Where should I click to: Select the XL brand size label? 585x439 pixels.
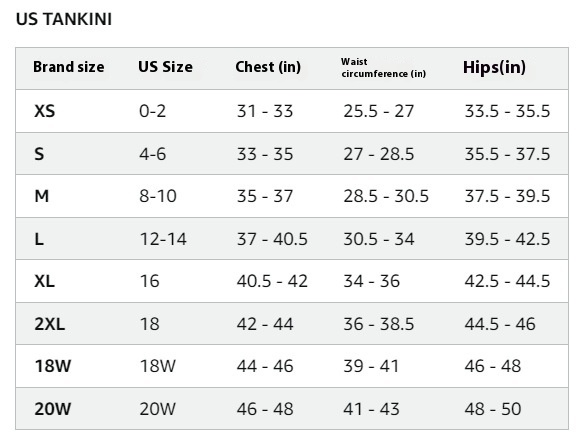pos(44,281)
